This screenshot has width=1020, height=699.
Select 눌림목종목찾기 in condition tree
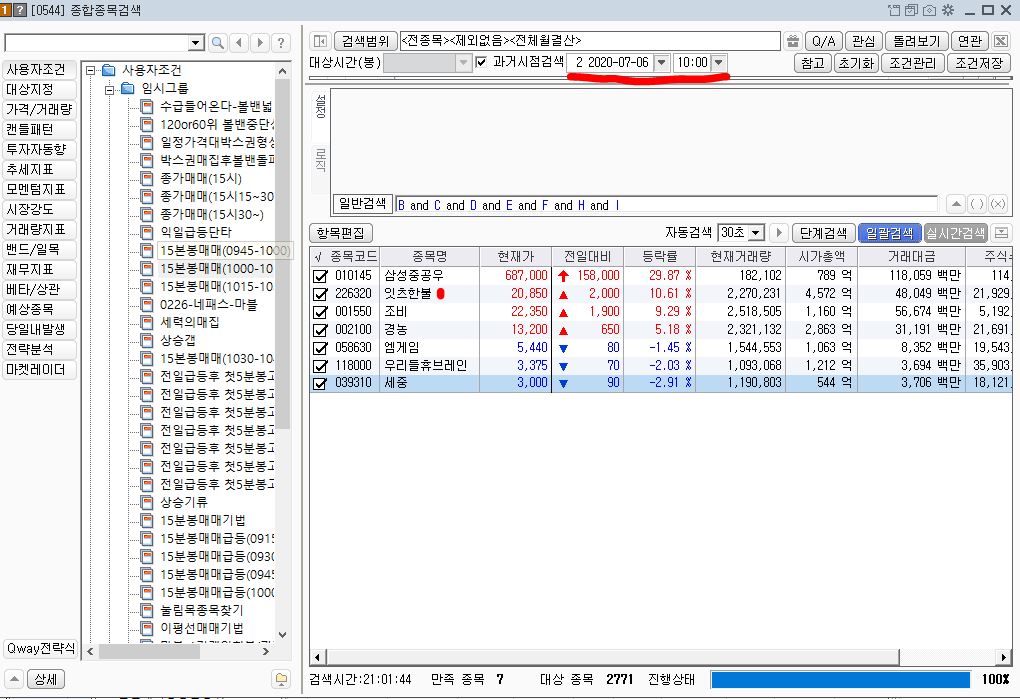pyautogui.click(x=202, y=610)
